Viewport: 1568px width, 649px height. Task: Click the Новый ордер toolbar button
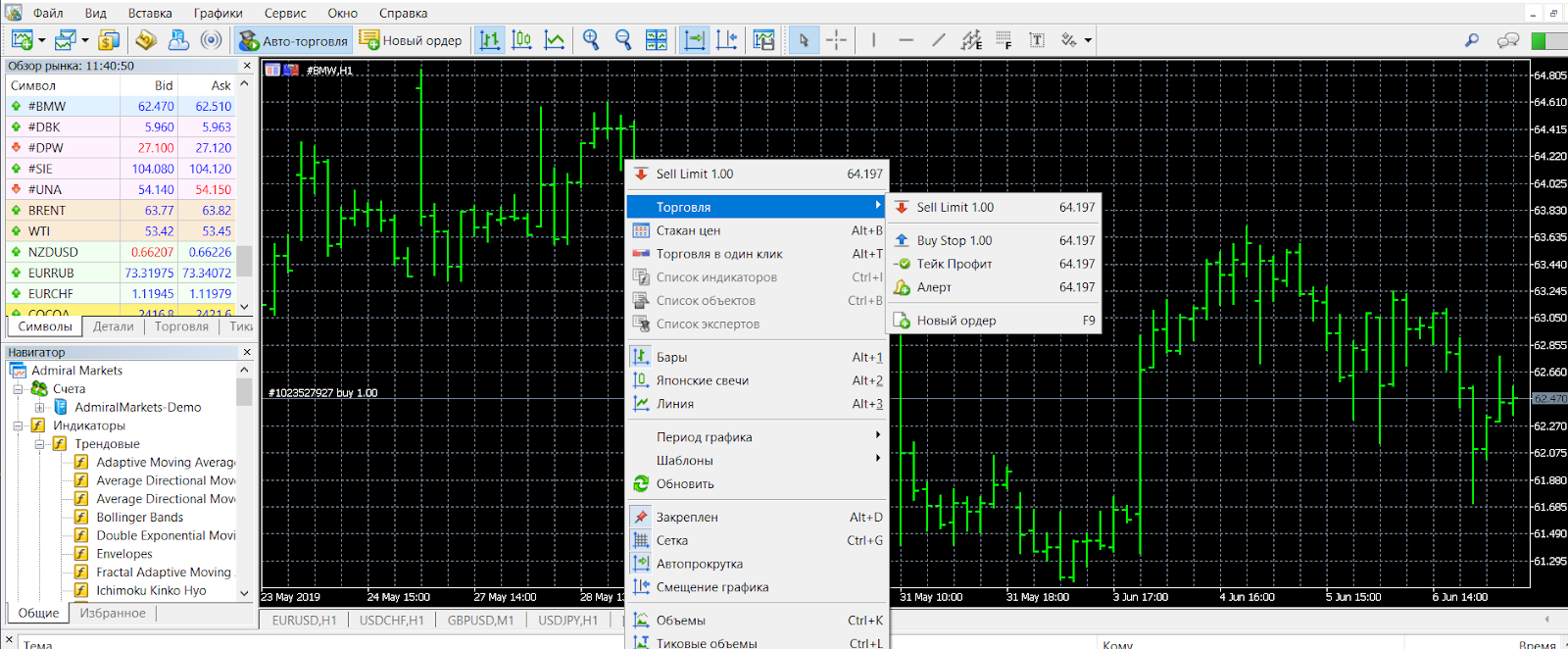[x=411, y=40]
